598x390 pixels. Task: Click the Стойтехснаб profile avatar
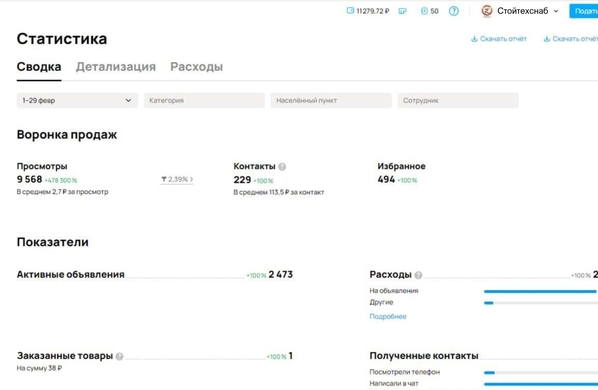click(x=487, y=11)
